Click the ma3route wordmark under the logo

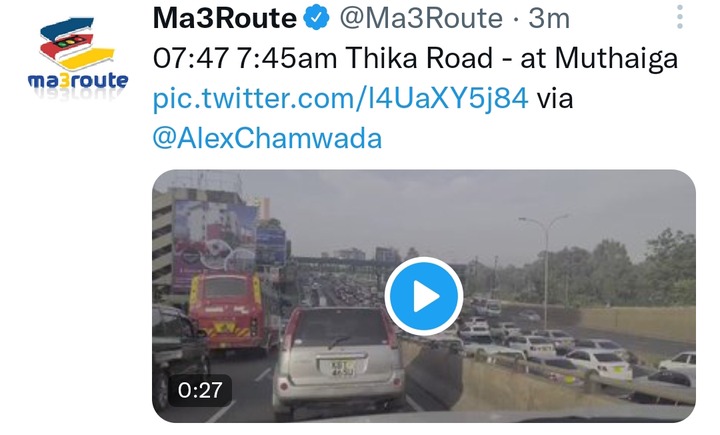tap(78, 81)
